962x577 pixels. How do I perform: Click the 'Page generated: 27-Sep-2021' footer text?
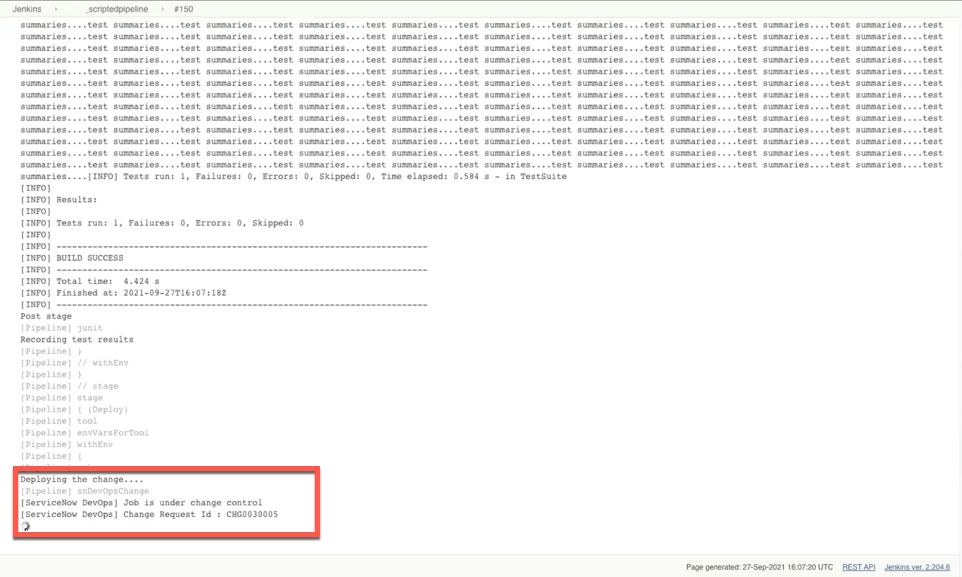point(760,567)
